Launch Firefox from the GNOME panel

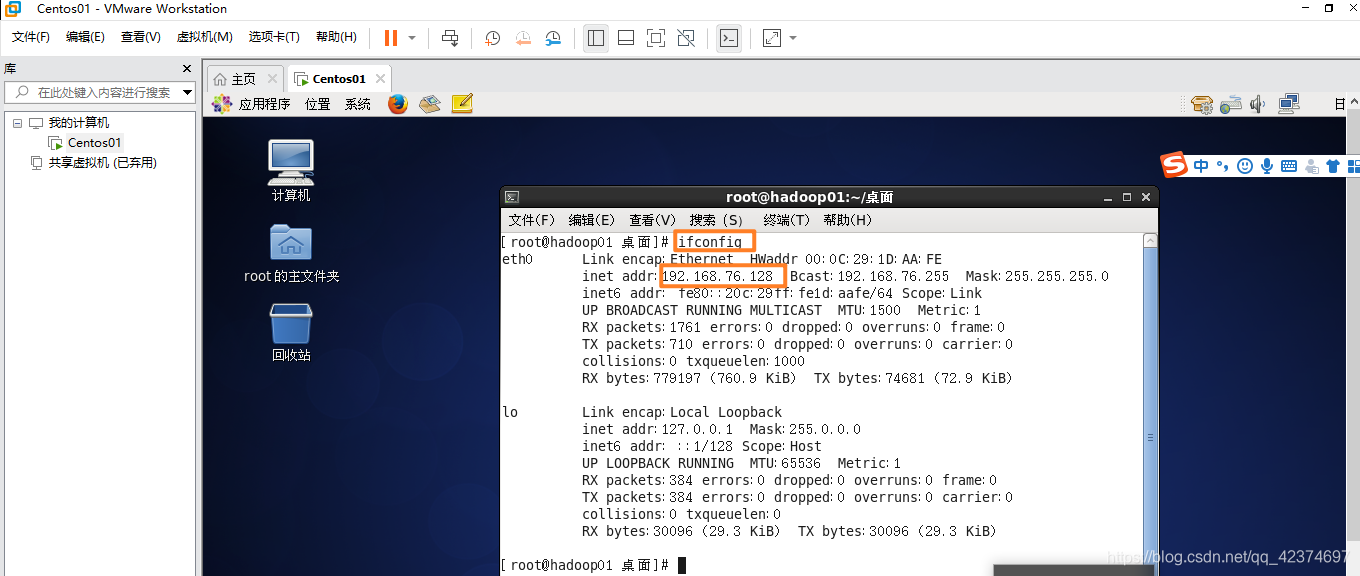coord(398,103)
